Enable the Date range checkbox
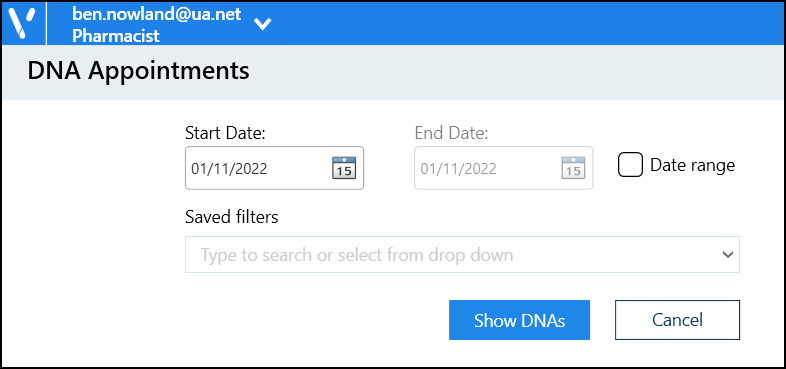 (630, 165)
